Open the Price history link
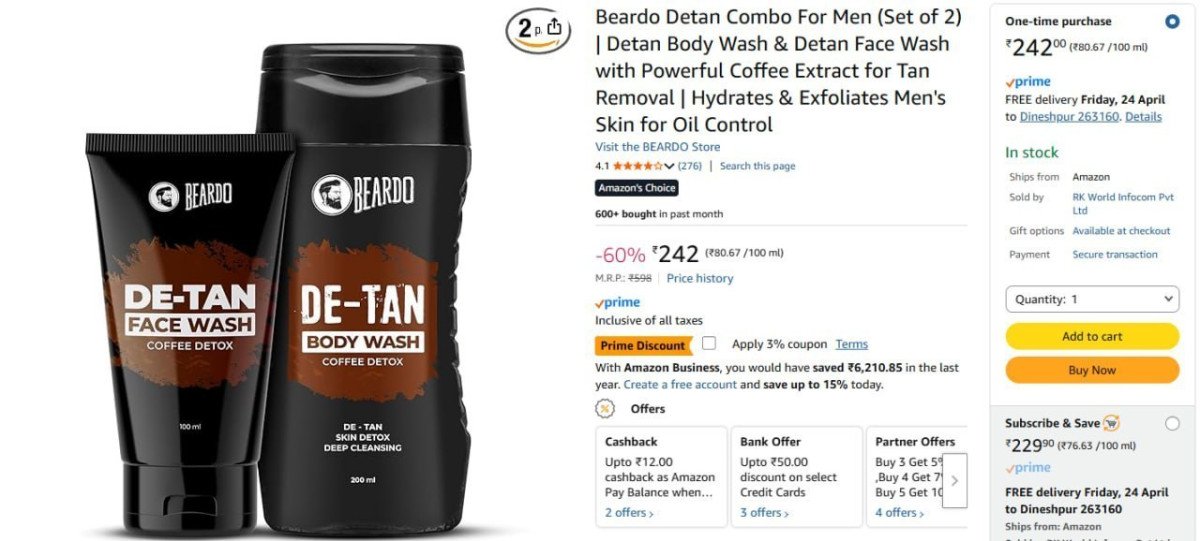 (700, 278)
